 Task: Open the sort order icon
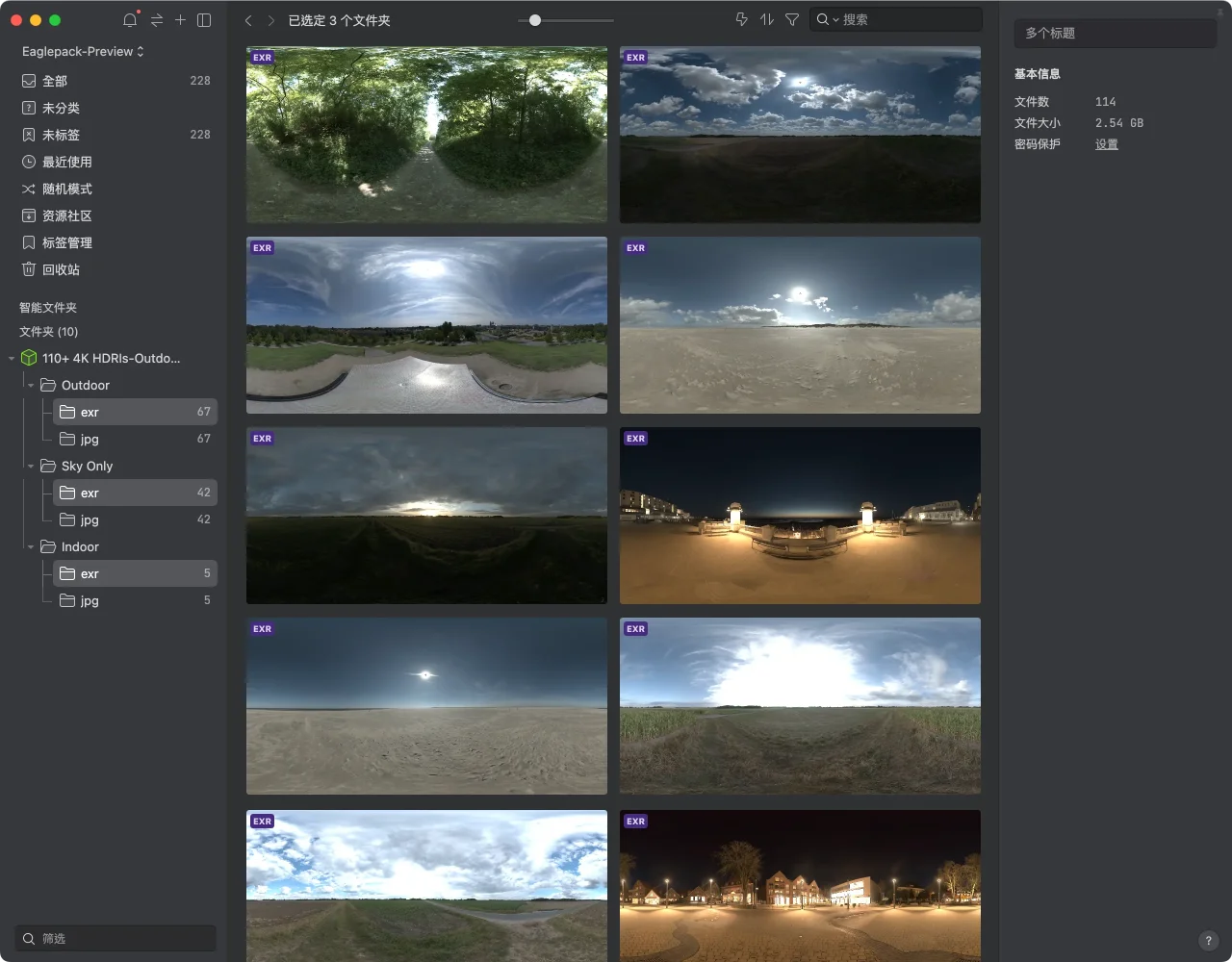766,19
